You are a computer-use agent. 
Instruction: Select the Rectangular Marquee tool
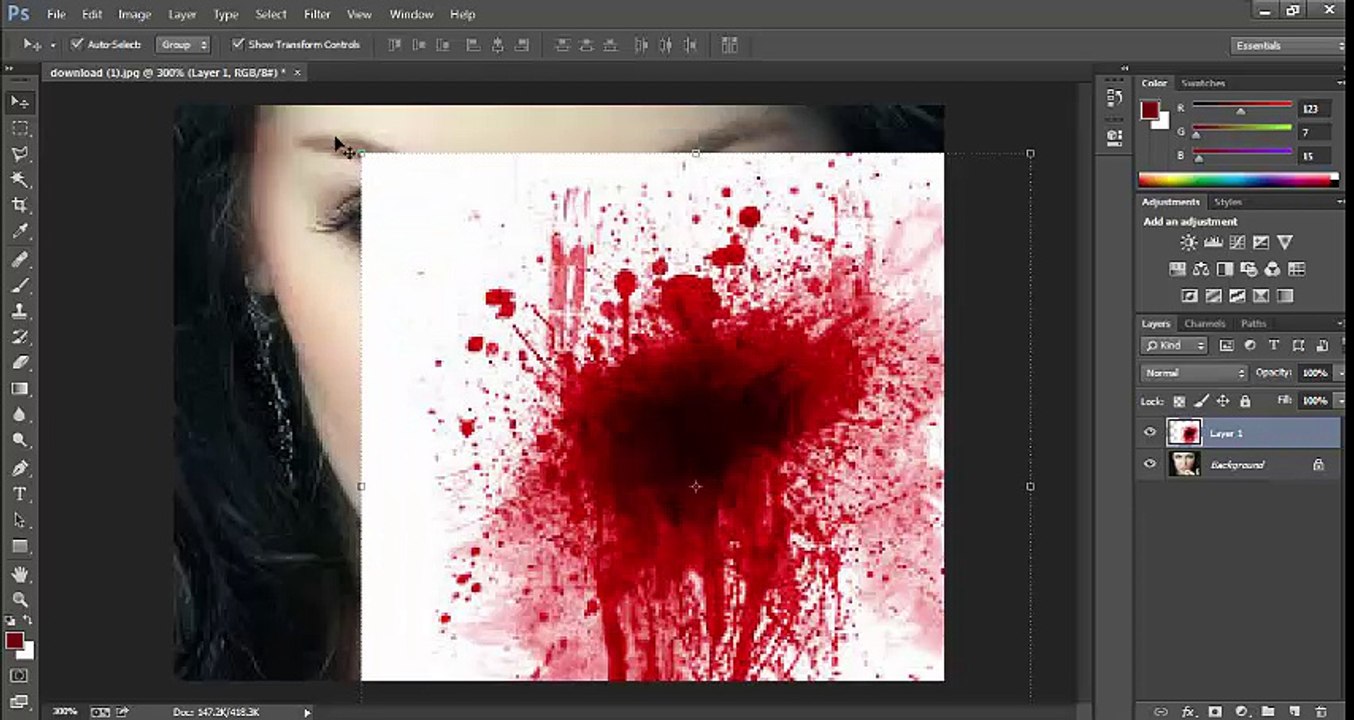(19, 128)
